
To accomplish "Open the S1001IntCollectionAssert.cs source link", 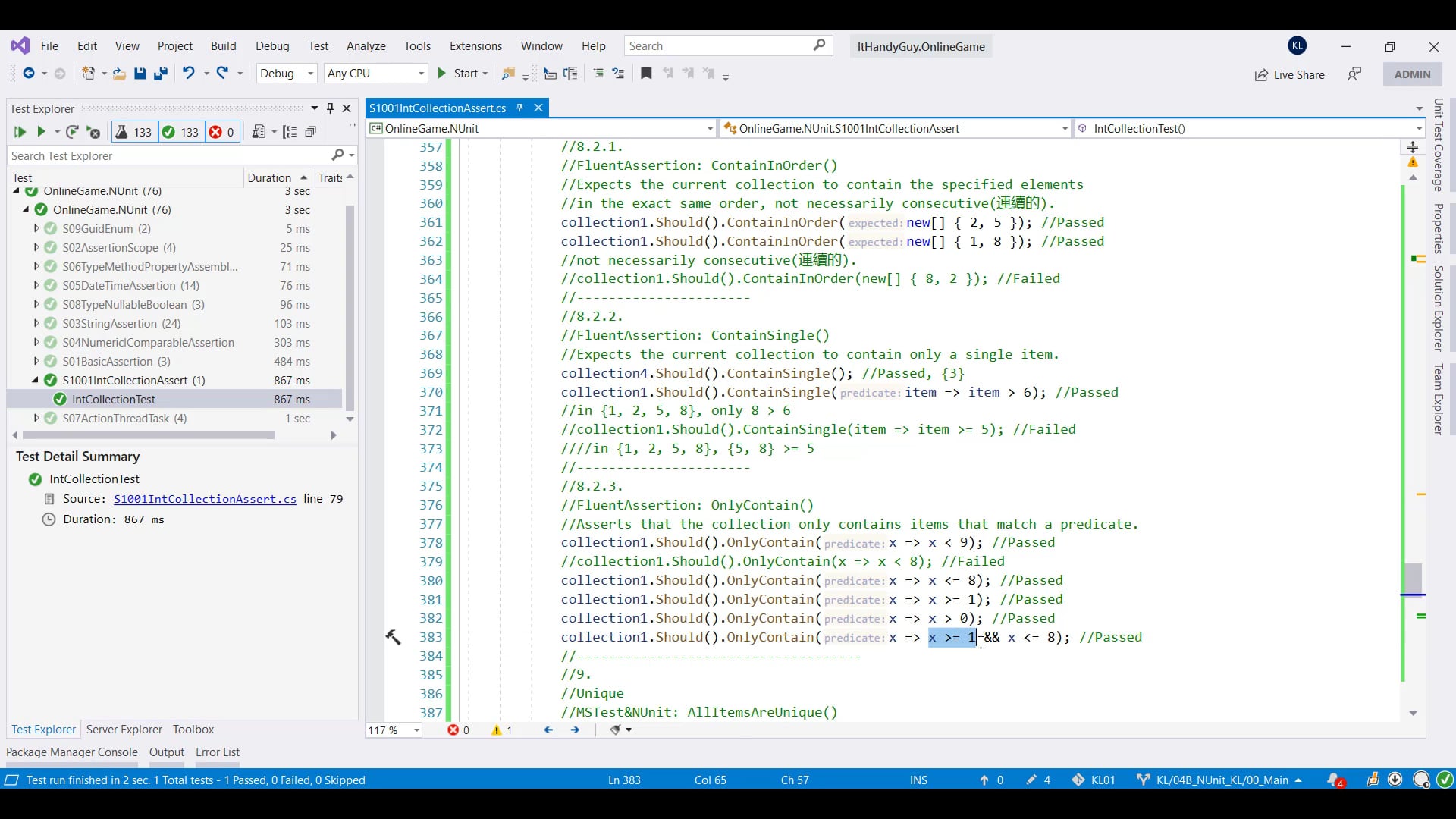I will (205, 499).
